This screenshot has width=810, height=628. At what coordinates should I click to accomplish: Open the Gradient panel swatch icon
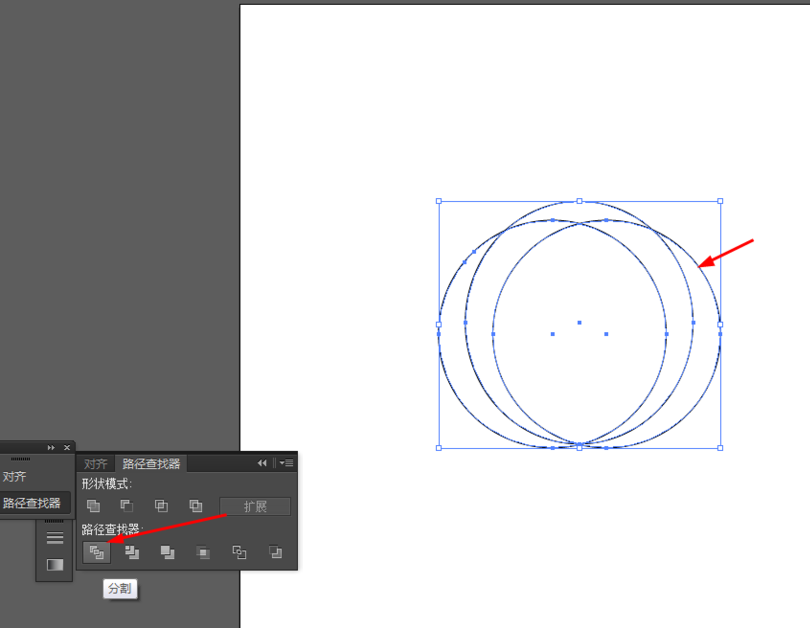pyautogui.click(x=55, y=565)
